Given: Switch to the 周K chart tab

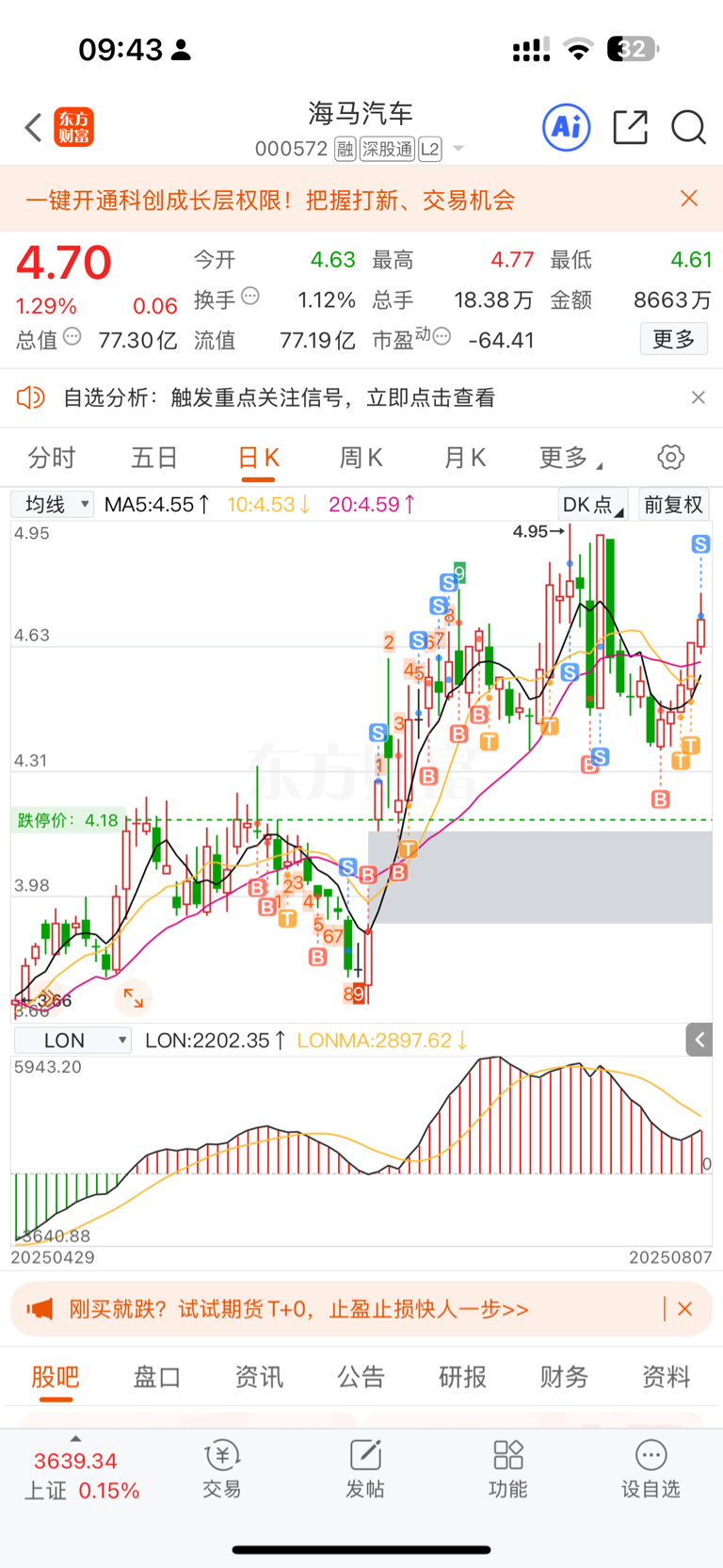Looking at the screenshot, I should pyautogui.click(x=361, y=458).
